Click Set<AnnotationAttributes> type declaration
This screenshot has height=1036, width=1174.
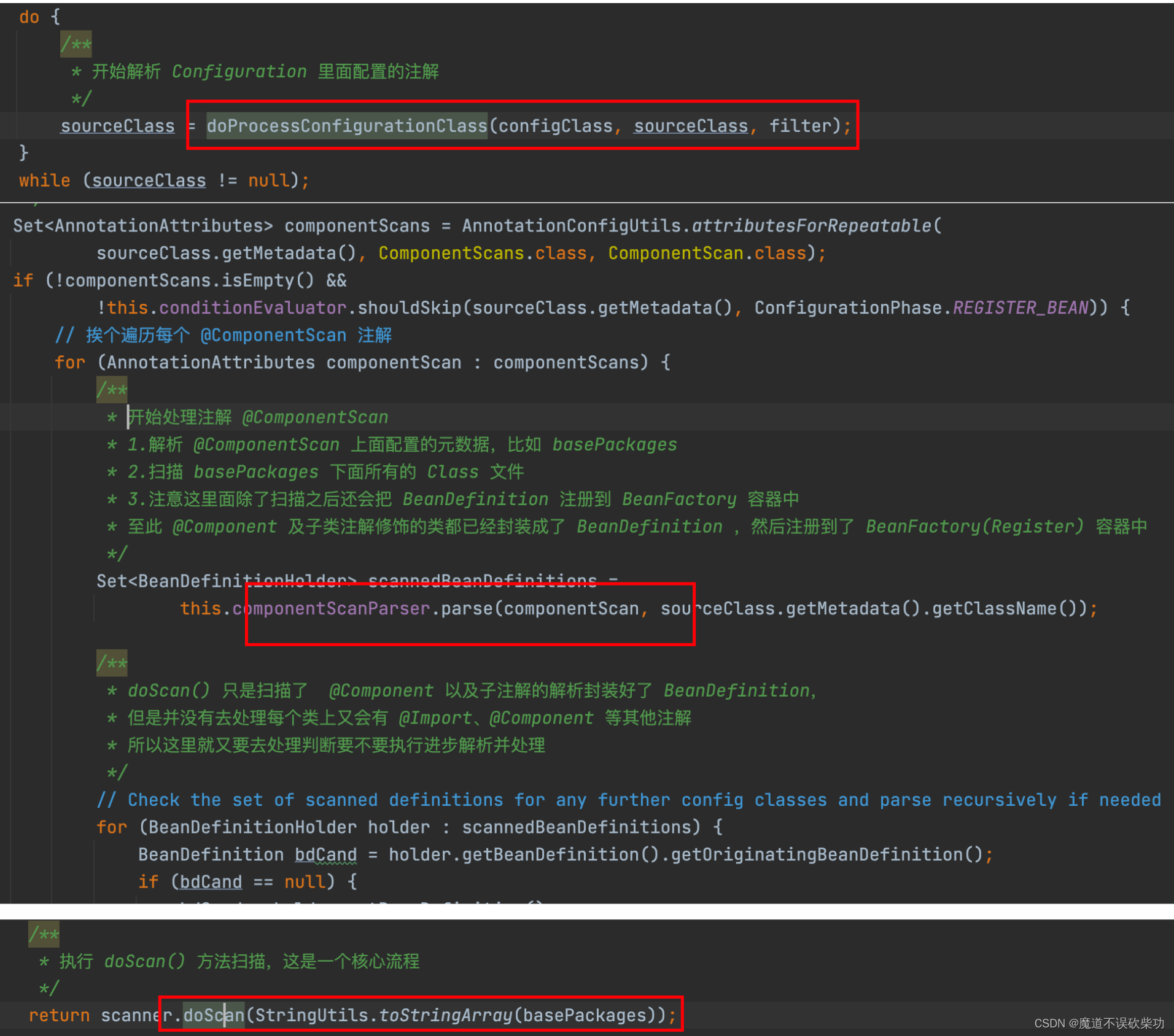click(143, 226)
